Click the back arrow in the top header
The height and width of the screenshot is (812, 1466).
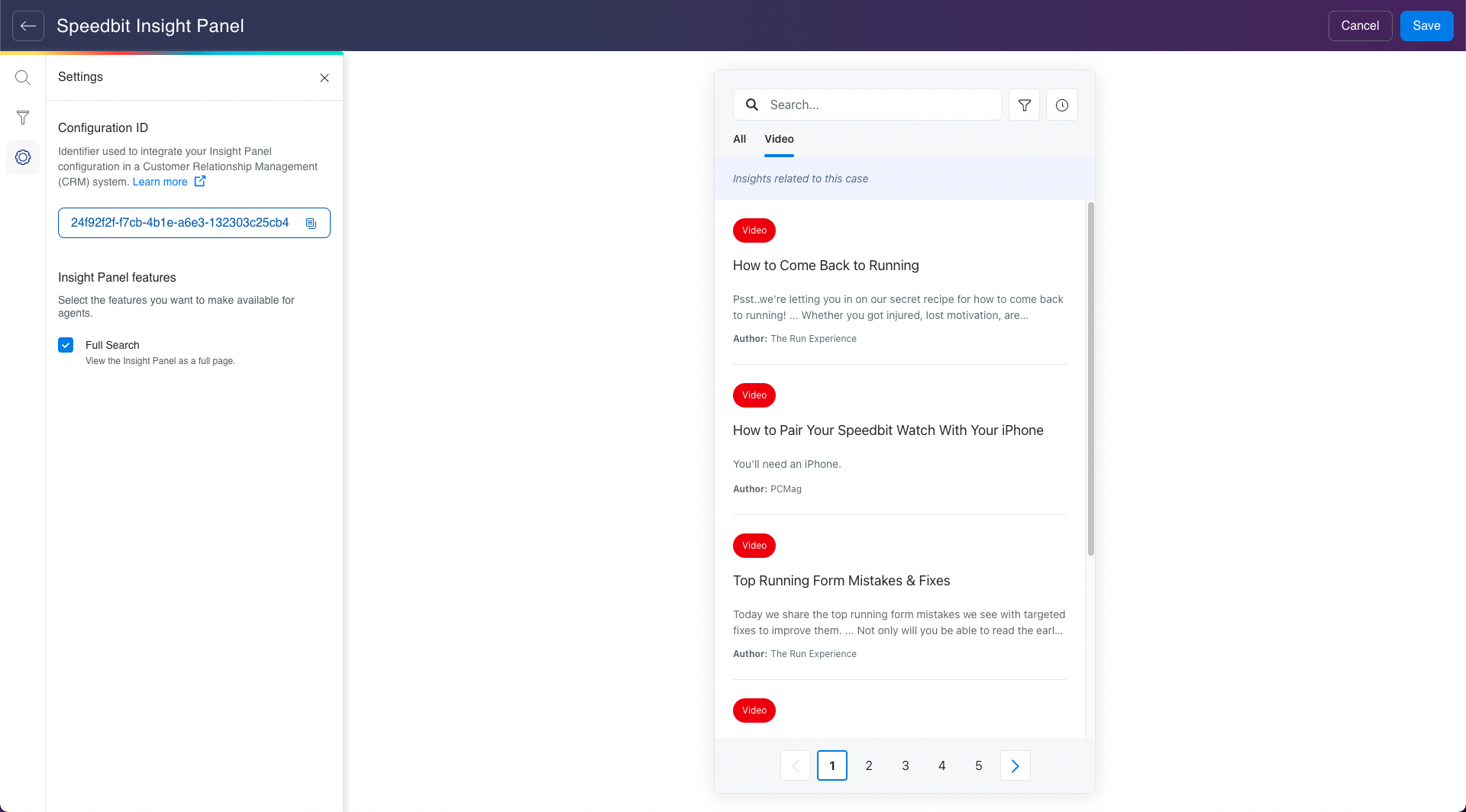(x=27, y=26)
